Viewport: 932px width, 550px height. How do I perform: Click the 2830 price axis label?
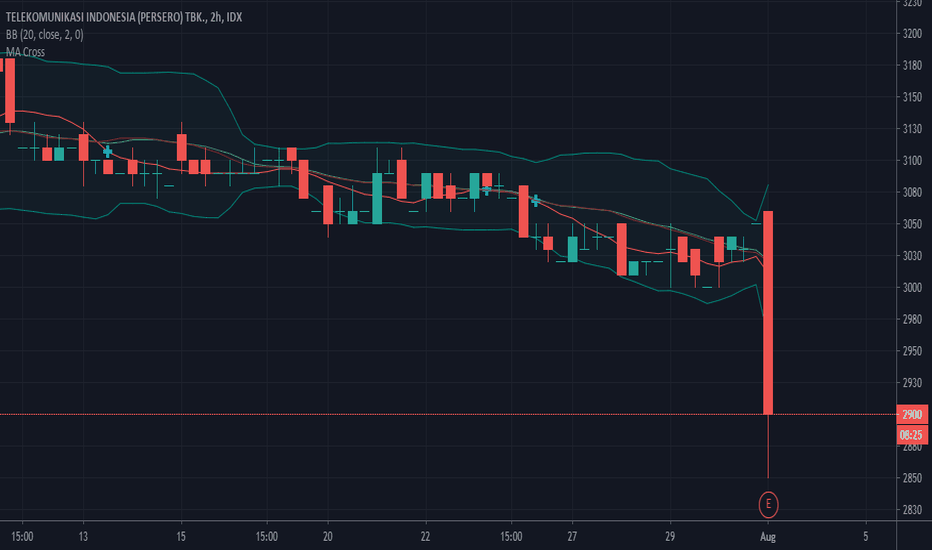(x=912, y=510)
